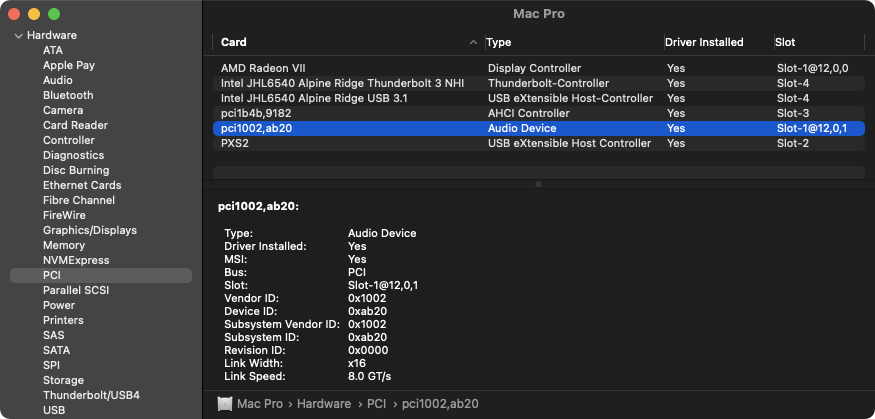Click the Device ID value 0xab20
Screen dimensions: 875x419
tap(367, 312)
